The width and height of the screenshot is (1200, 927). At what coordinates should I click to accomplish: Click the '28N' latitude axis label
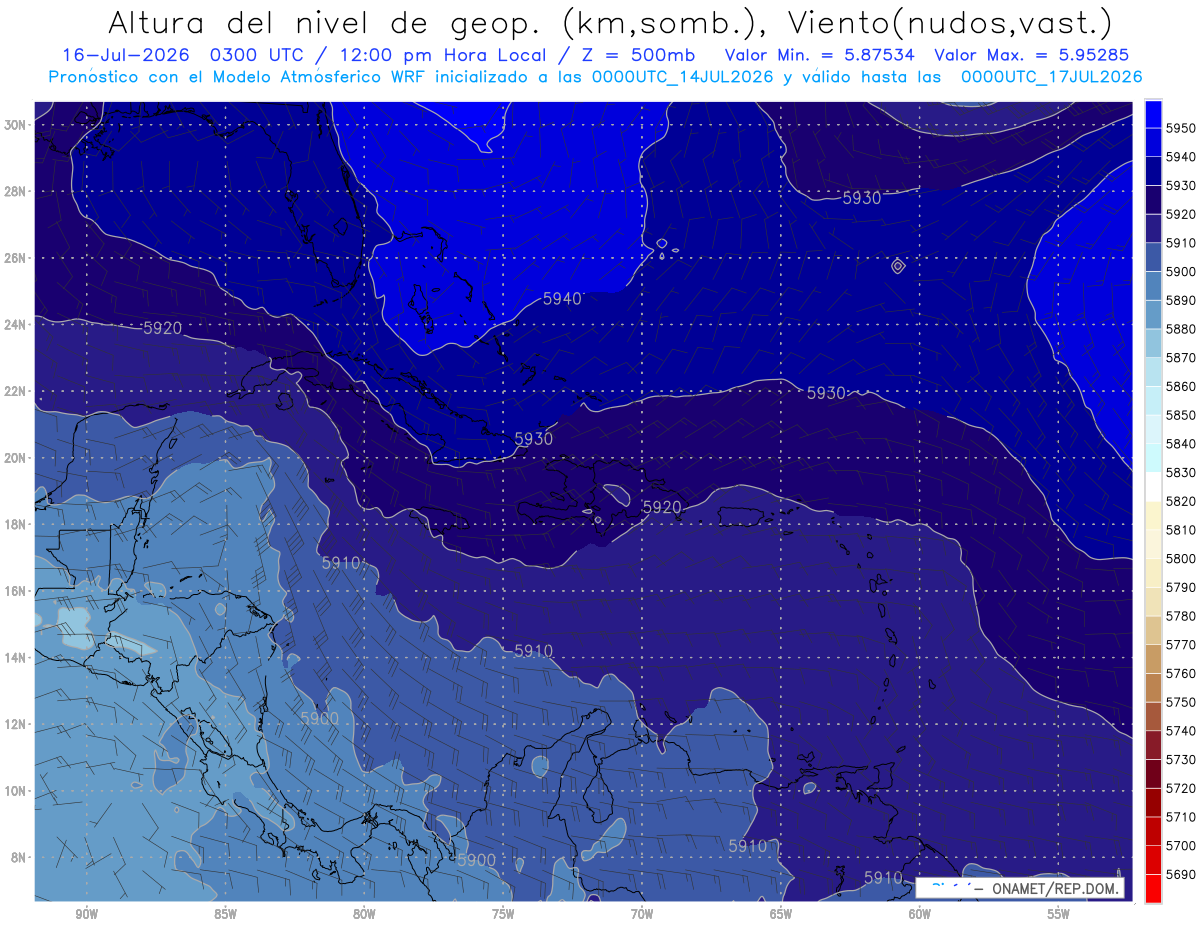click(x=17, y=191)
